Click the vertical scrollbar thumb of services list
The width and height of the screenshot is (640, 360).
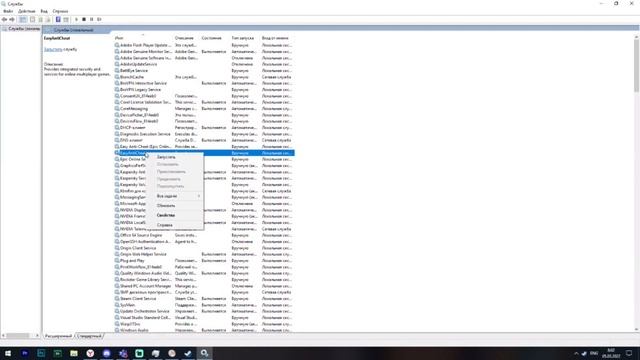point(636,66)
